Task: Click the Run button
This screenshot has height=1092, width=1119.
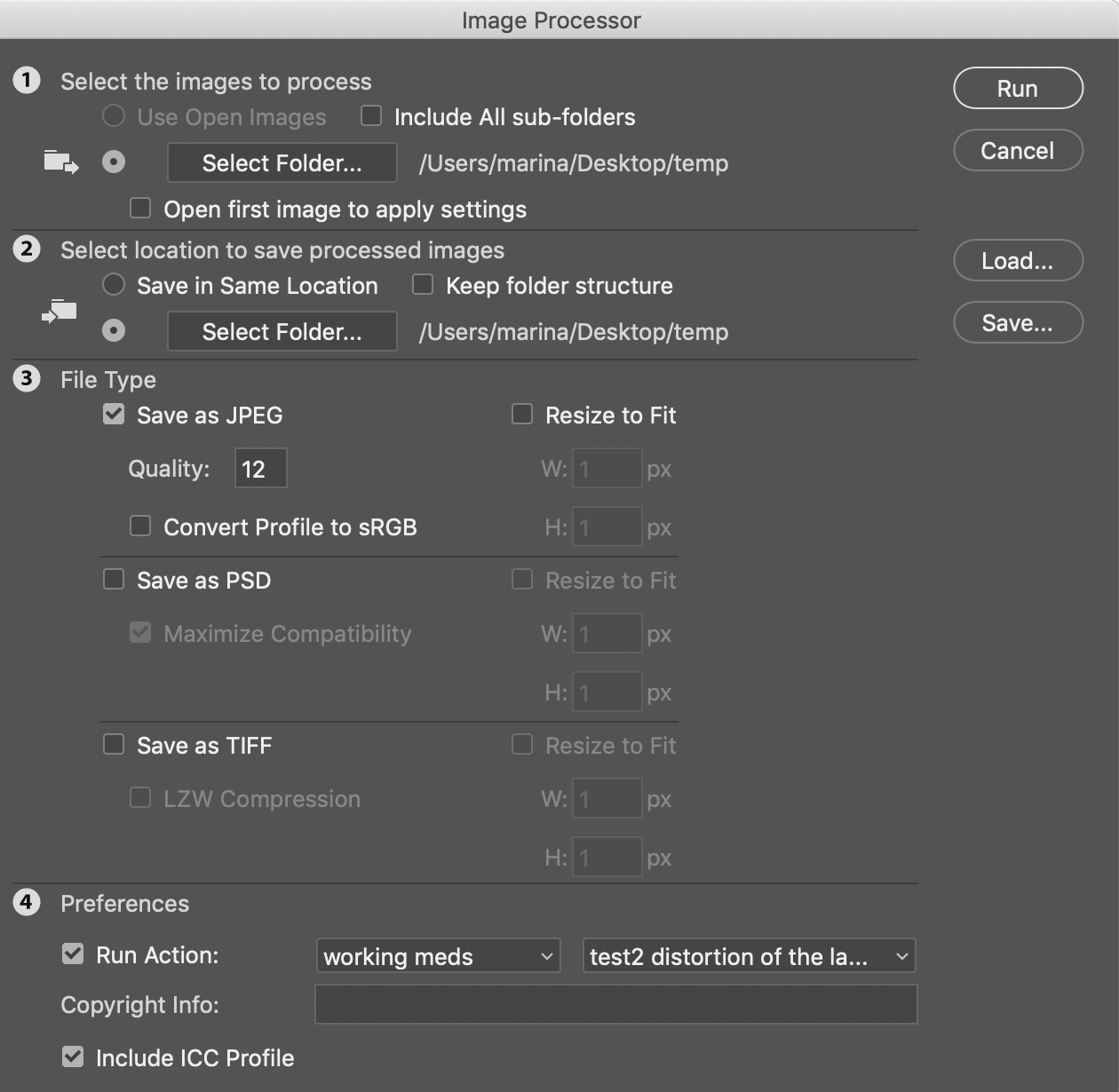Action: click(1018, 88)
